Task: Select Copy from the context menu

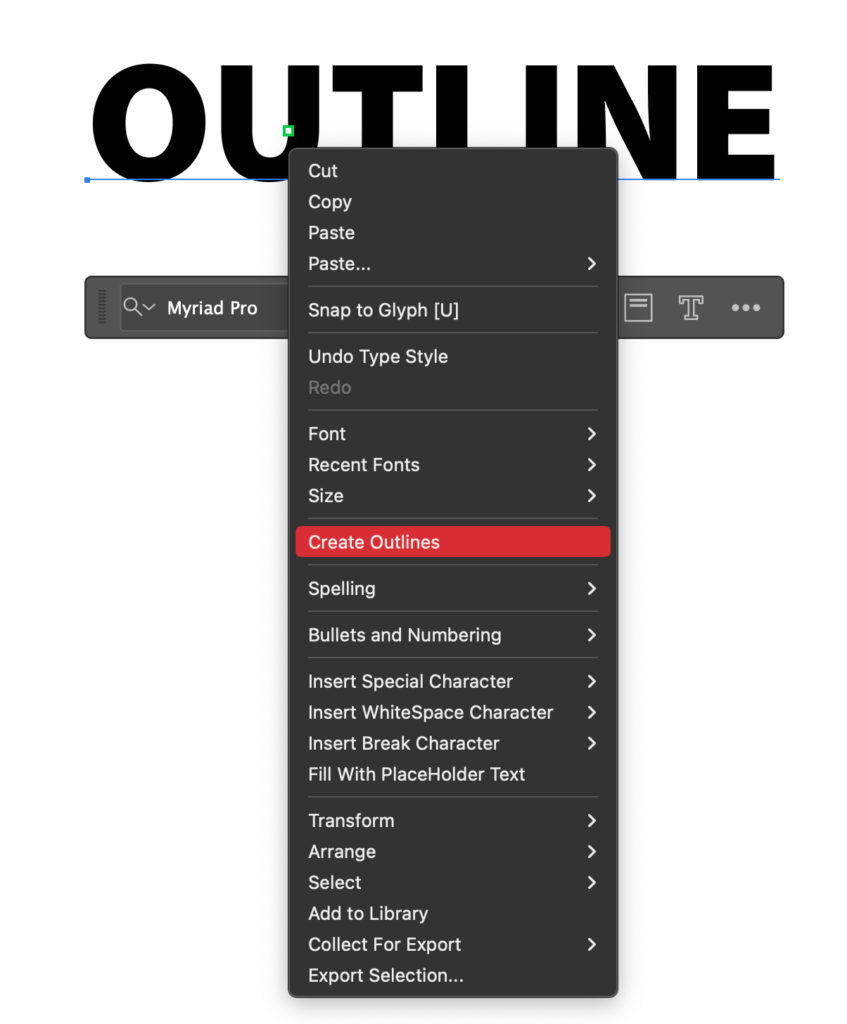Action: (330, 202)
